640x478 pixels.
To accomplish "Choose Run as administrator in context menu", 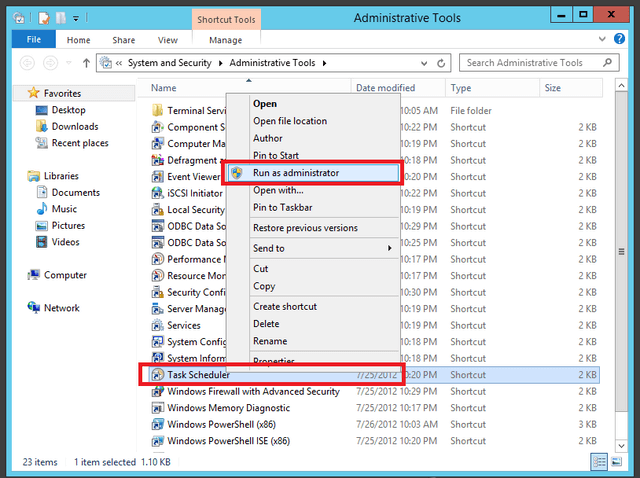I will click(x=313, y=173).
